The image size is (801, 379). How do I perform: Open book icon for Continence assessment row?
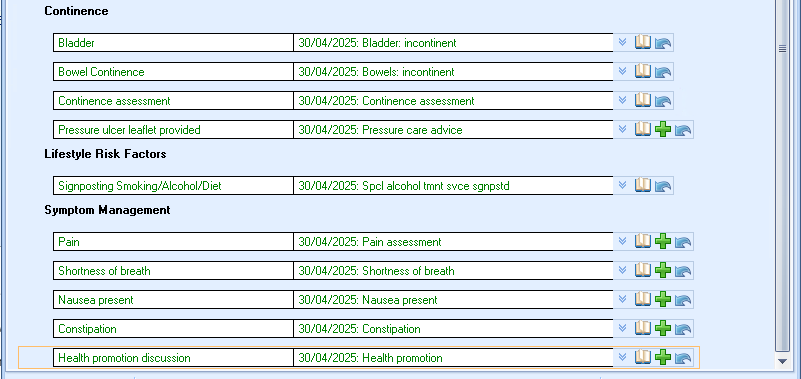643,100
